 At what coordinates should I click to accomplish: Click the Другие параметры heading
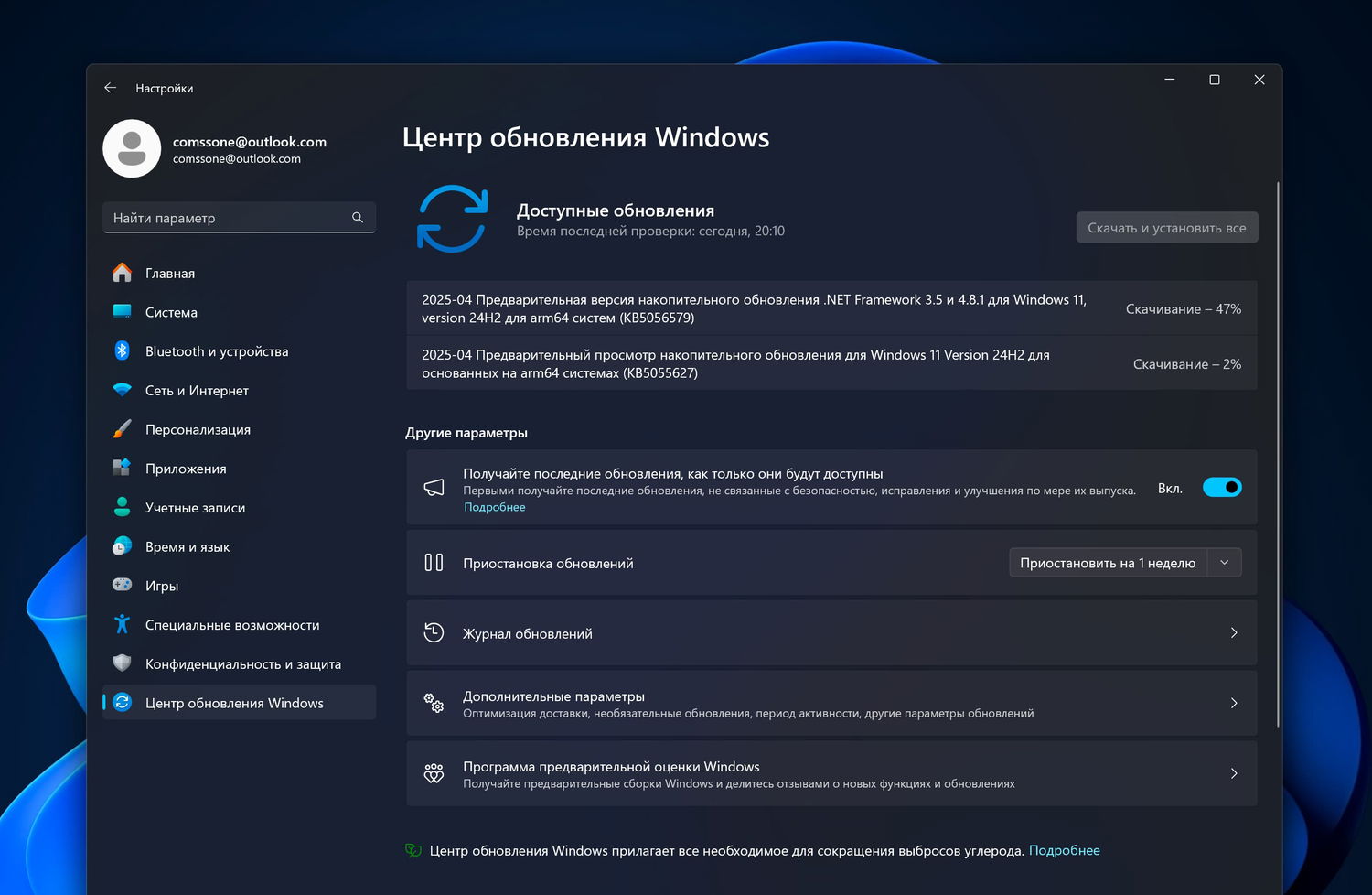466,433
